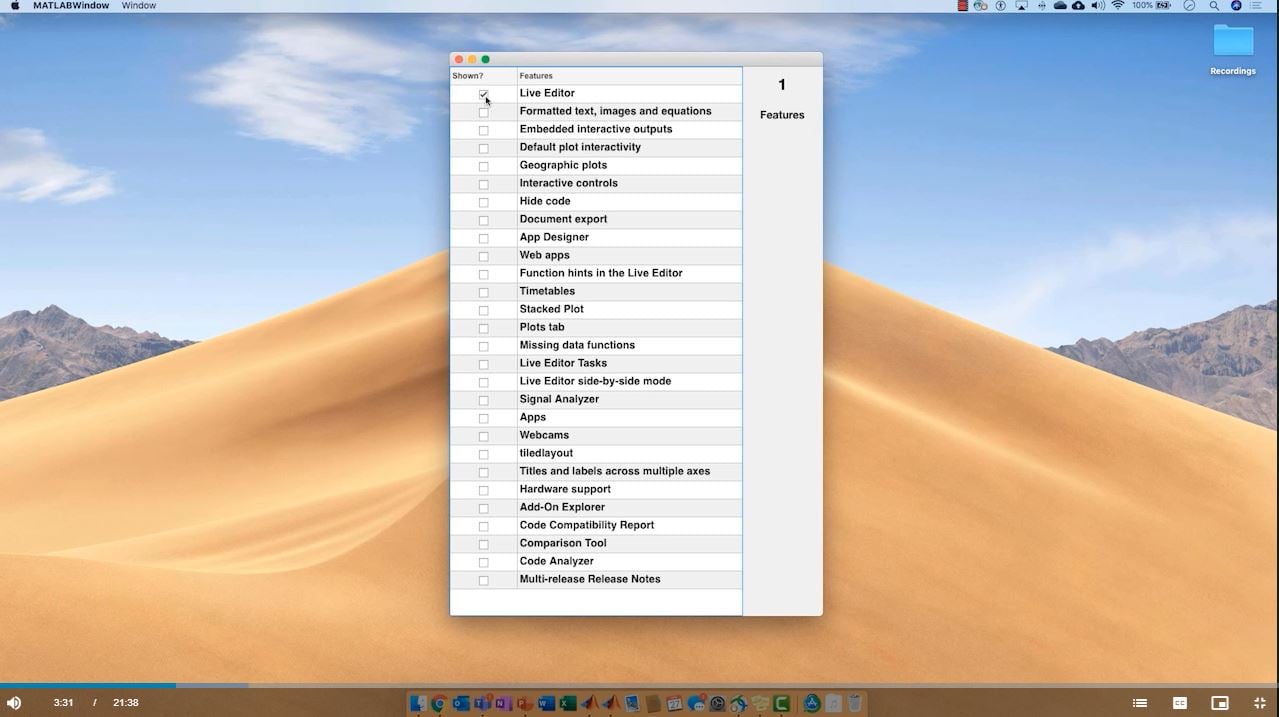Tick the Multi-release Release Notes checkbox
The image size is (1279, 717).
[x=483, y=580]
